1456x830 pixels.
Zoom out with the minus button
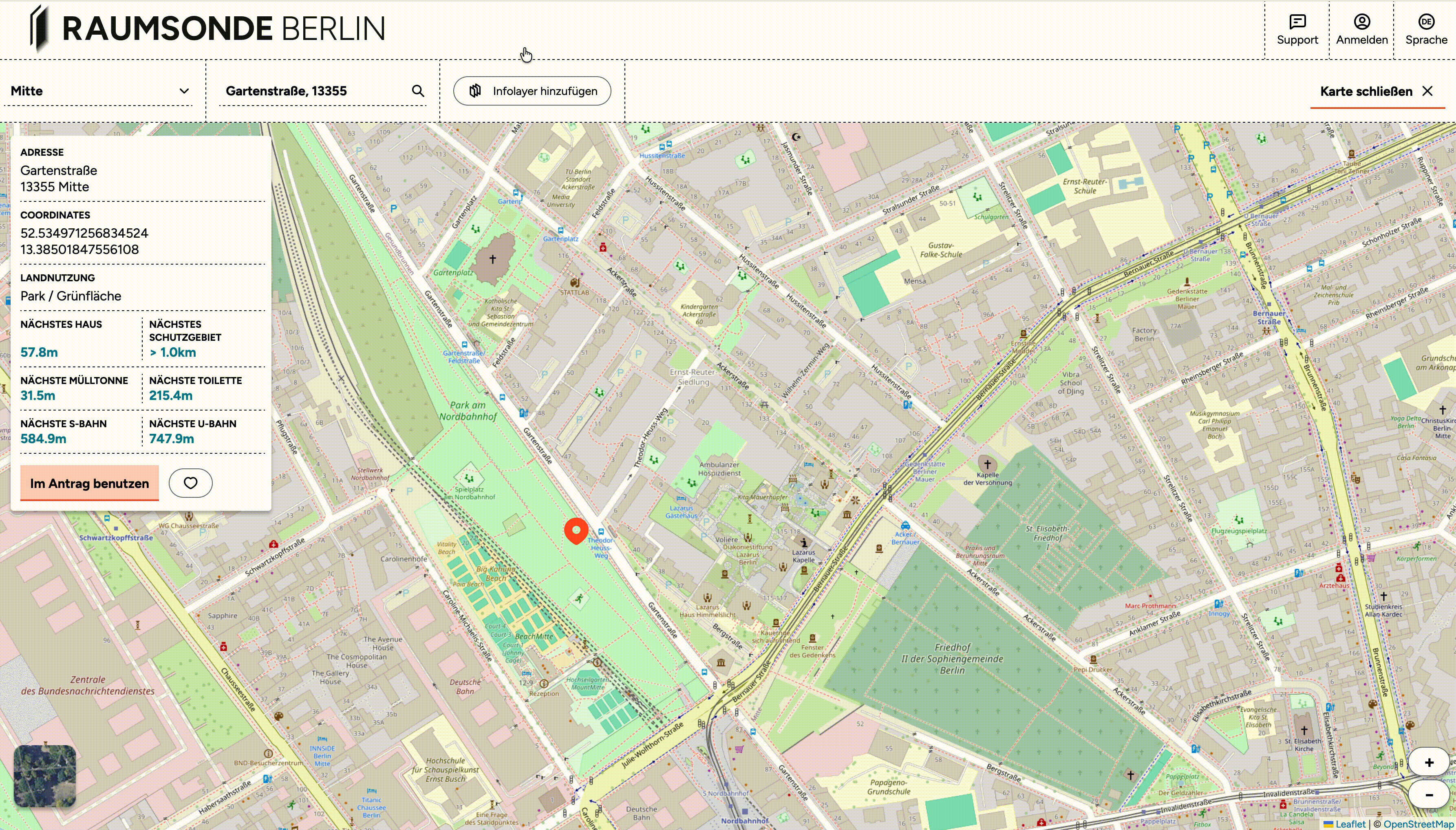[1429, 795]
